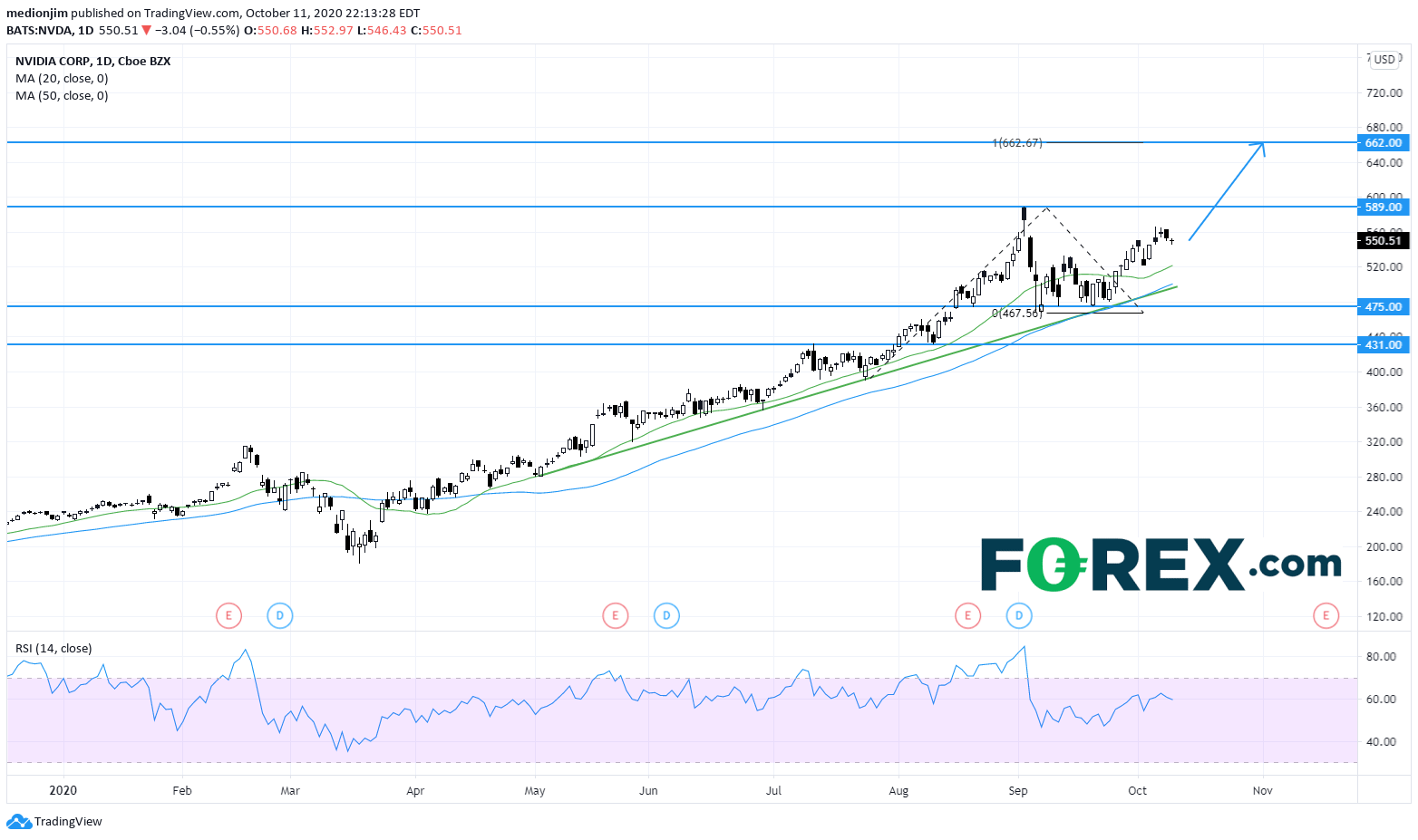Click the earnings E marker in late May
Image resolution: width=1418 pixels, height=840 pixels.
615,616
